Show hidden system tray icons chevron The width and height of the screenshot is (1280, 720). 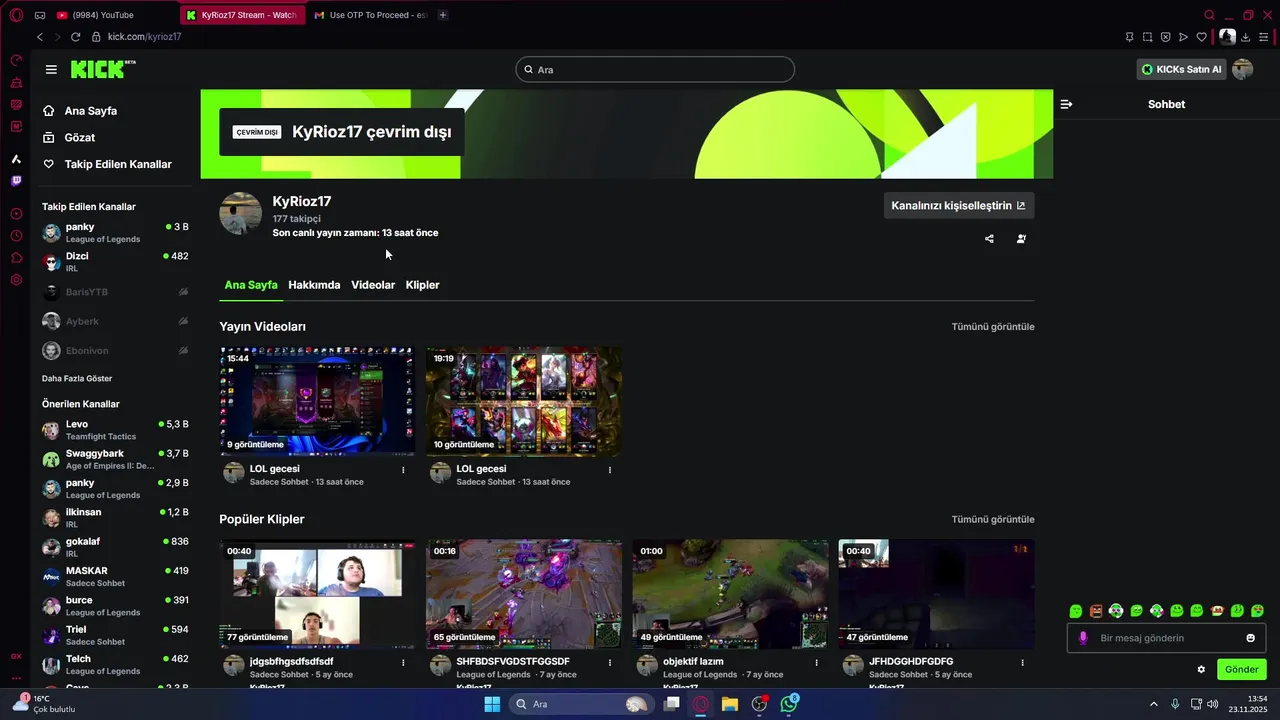1154,704
